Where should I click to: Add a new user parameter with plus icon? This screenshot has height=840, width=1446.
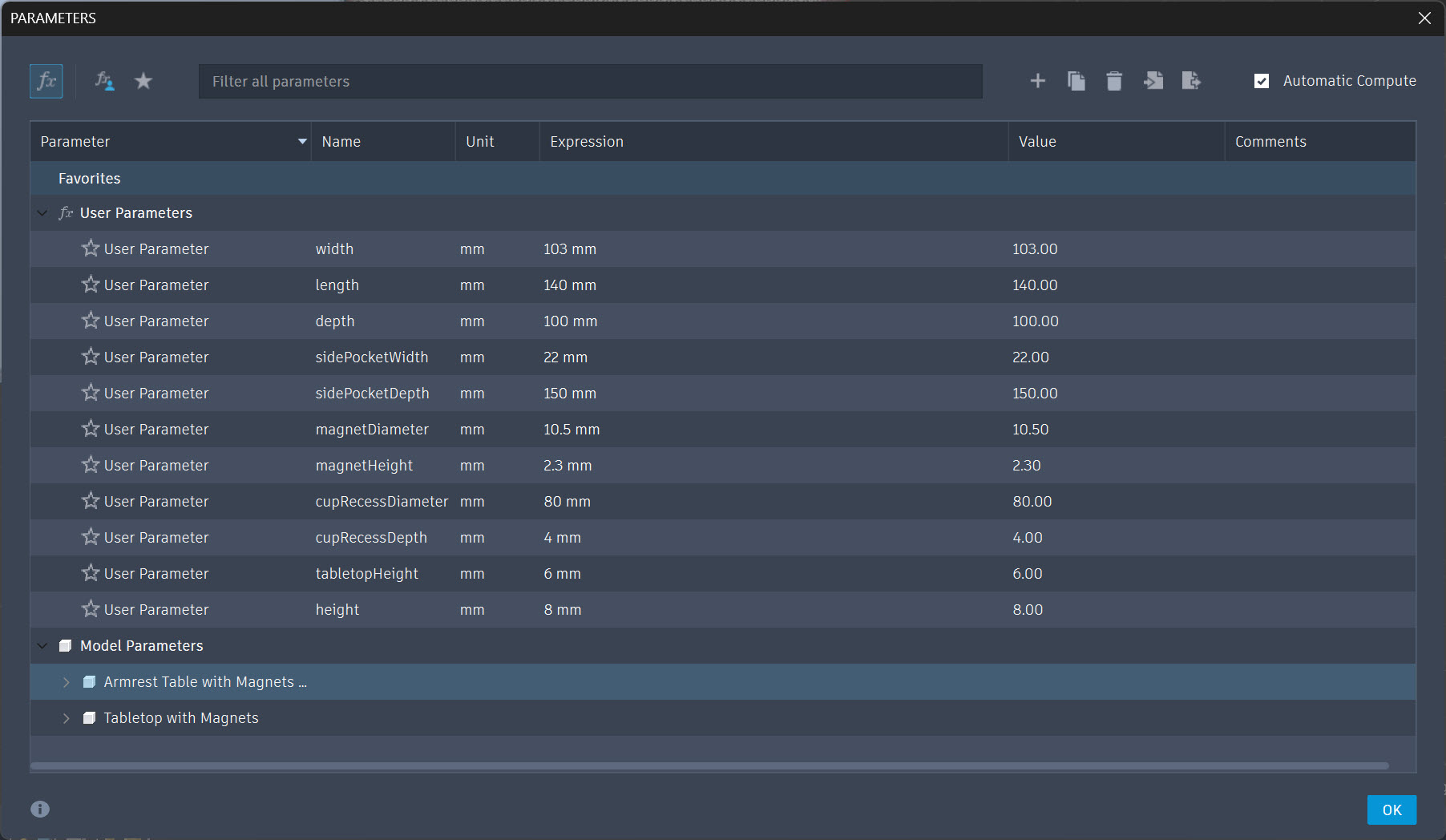click(1038, 81)
